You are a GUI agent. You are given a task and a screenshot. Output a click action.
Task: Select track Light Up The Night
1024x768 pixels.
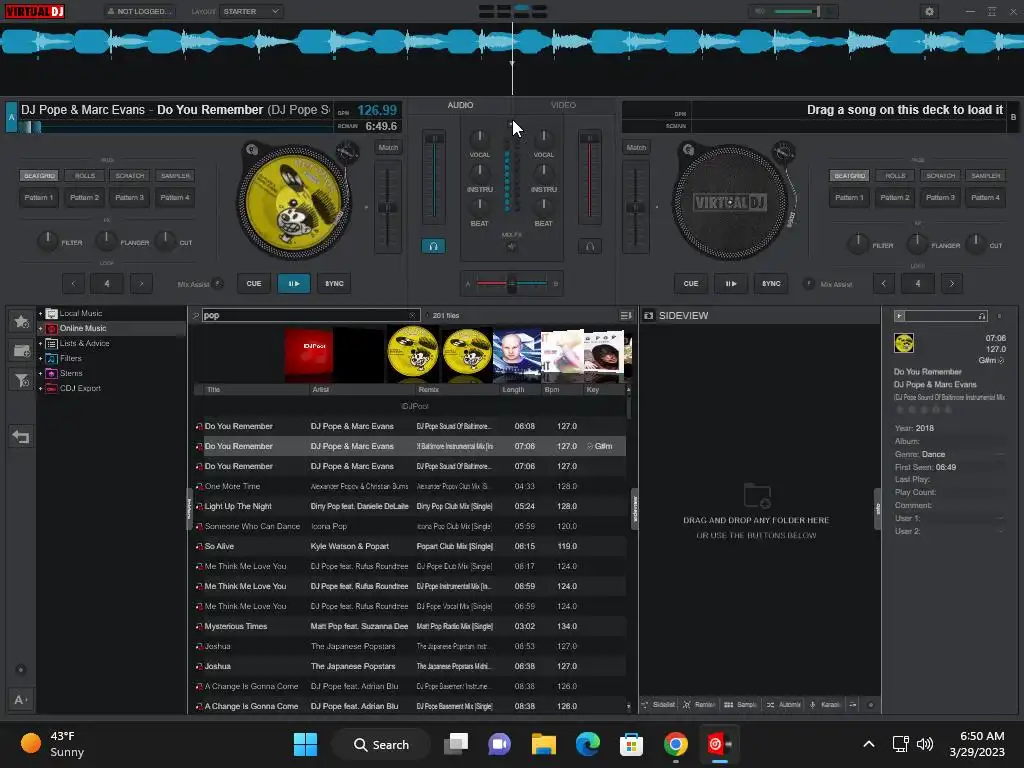409,506
